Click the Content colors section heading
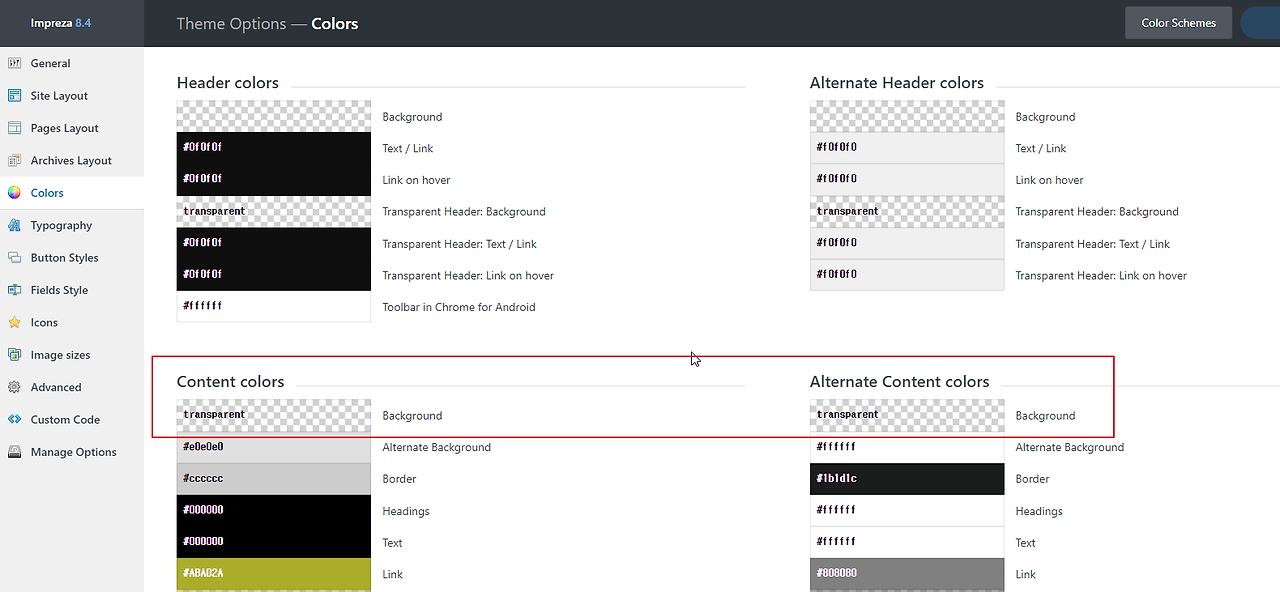 231,382
